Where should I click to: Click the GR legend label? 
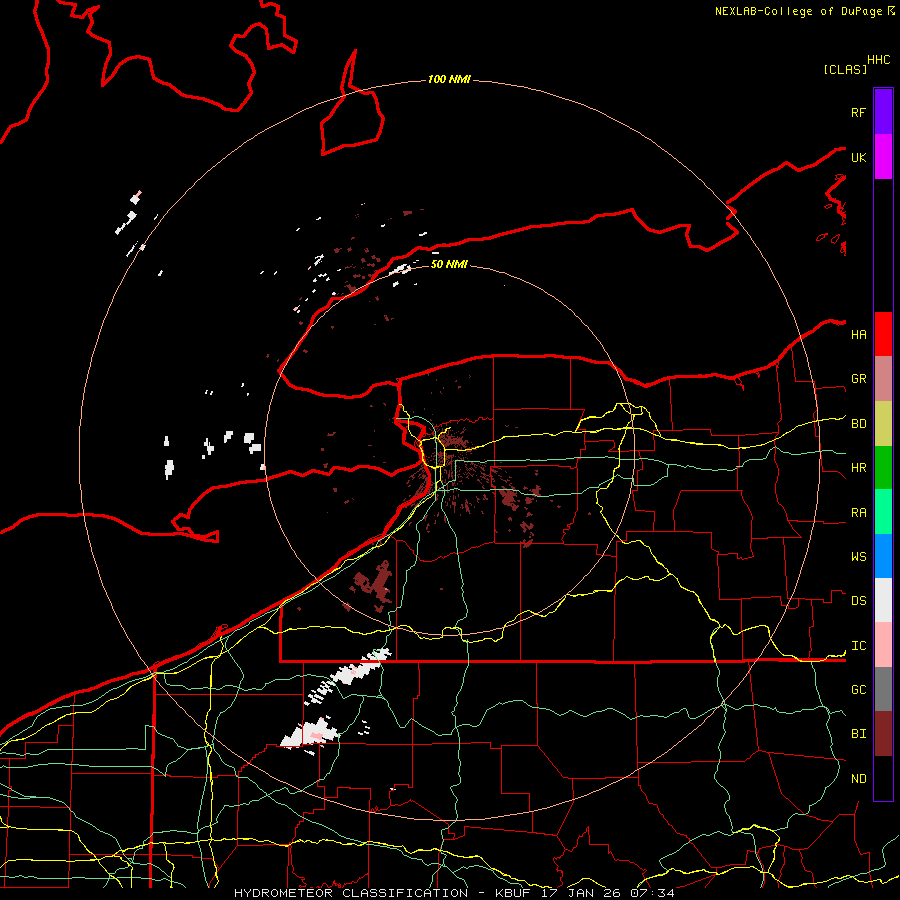858,379
